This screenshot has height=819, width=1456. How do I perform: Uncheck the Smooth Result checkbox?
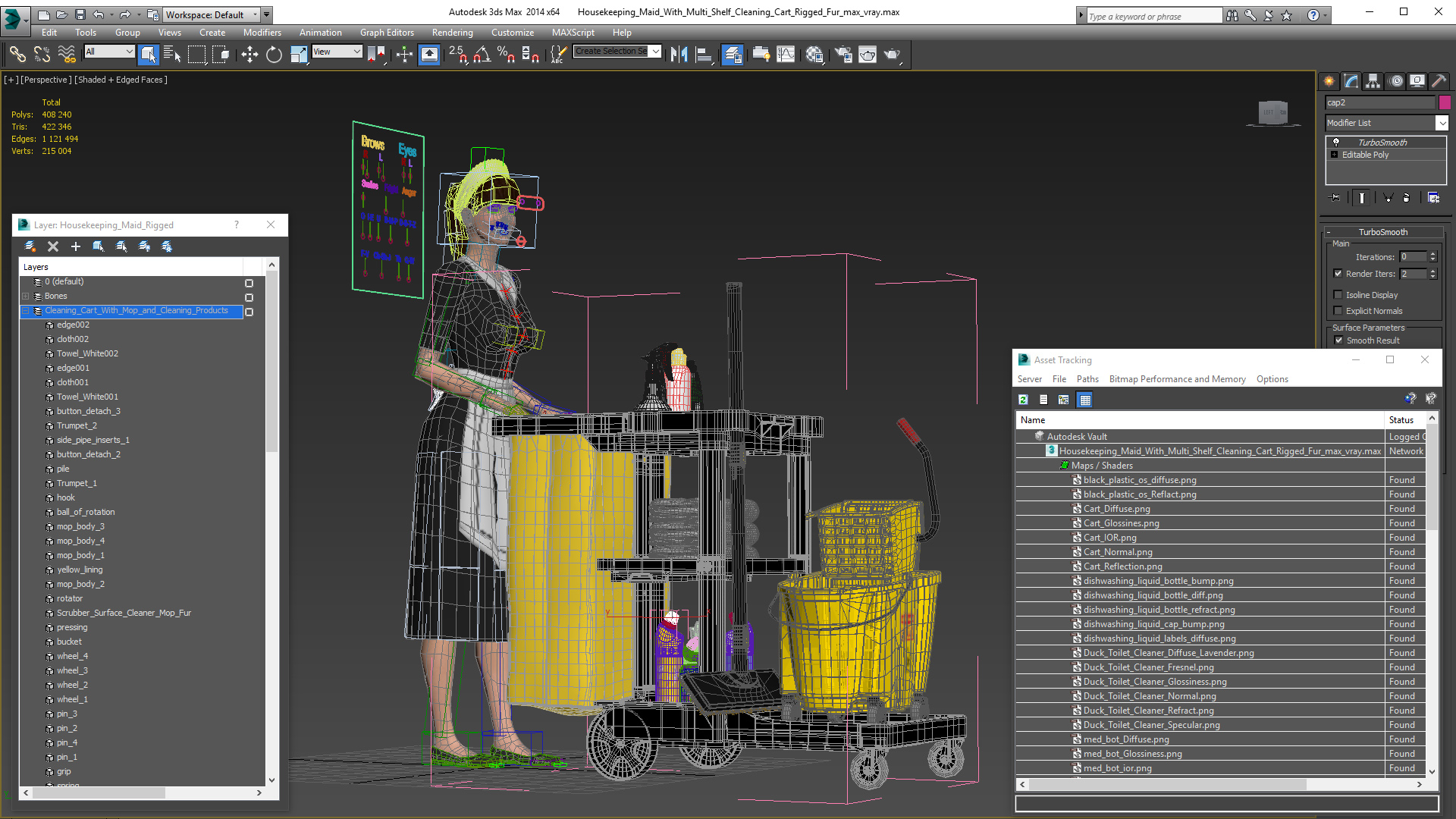[1338, 340]
